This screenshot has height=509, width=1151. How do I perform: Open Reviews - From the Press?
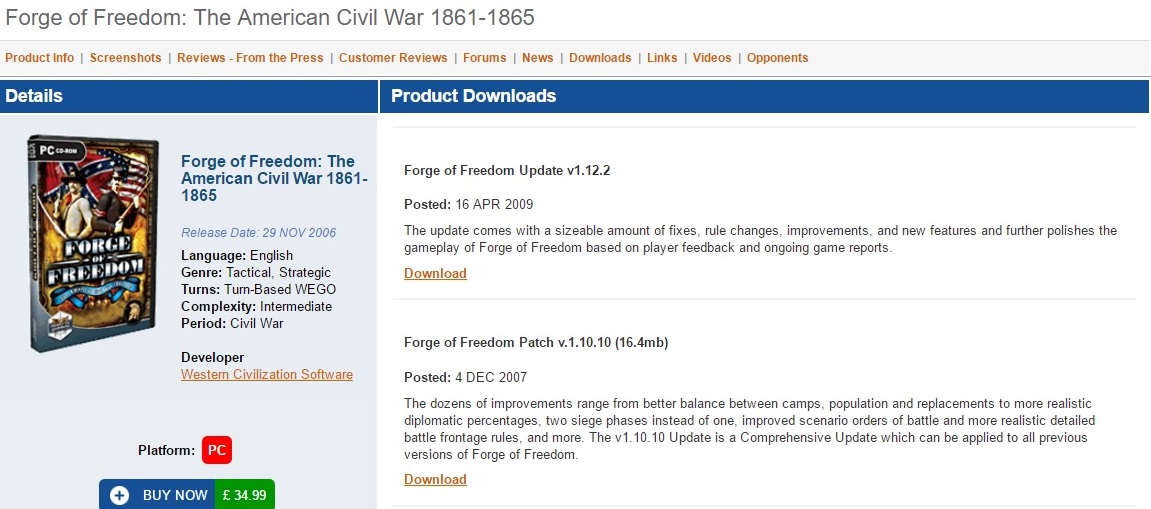[x=250, y=58]
